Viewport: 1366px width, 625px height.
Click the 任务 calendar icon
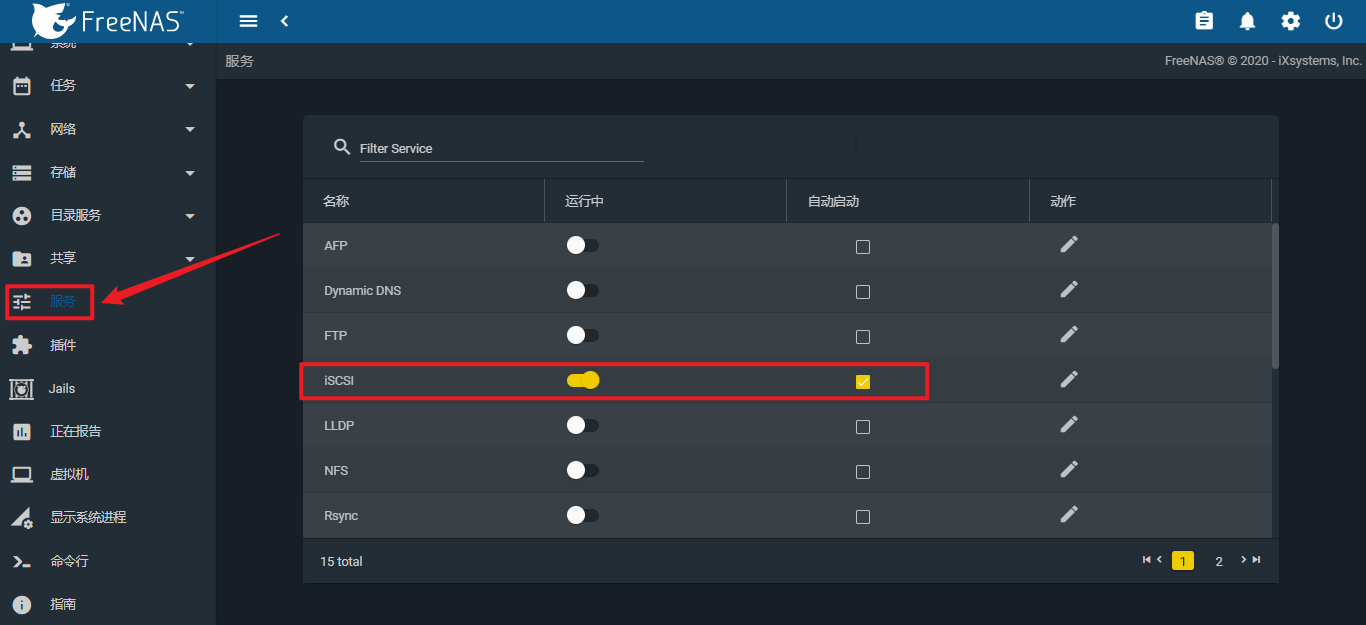tap(21, 86)
